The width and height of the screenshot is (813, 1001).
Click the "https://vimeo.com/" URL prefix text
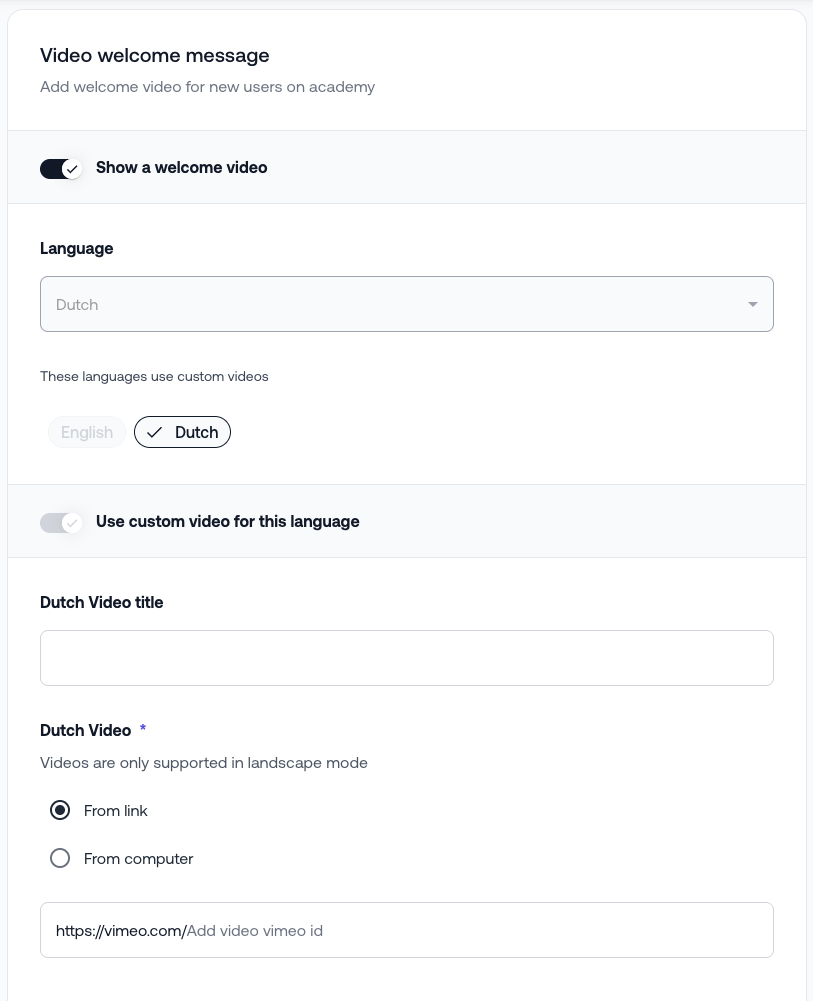click(x=120, y=930)
